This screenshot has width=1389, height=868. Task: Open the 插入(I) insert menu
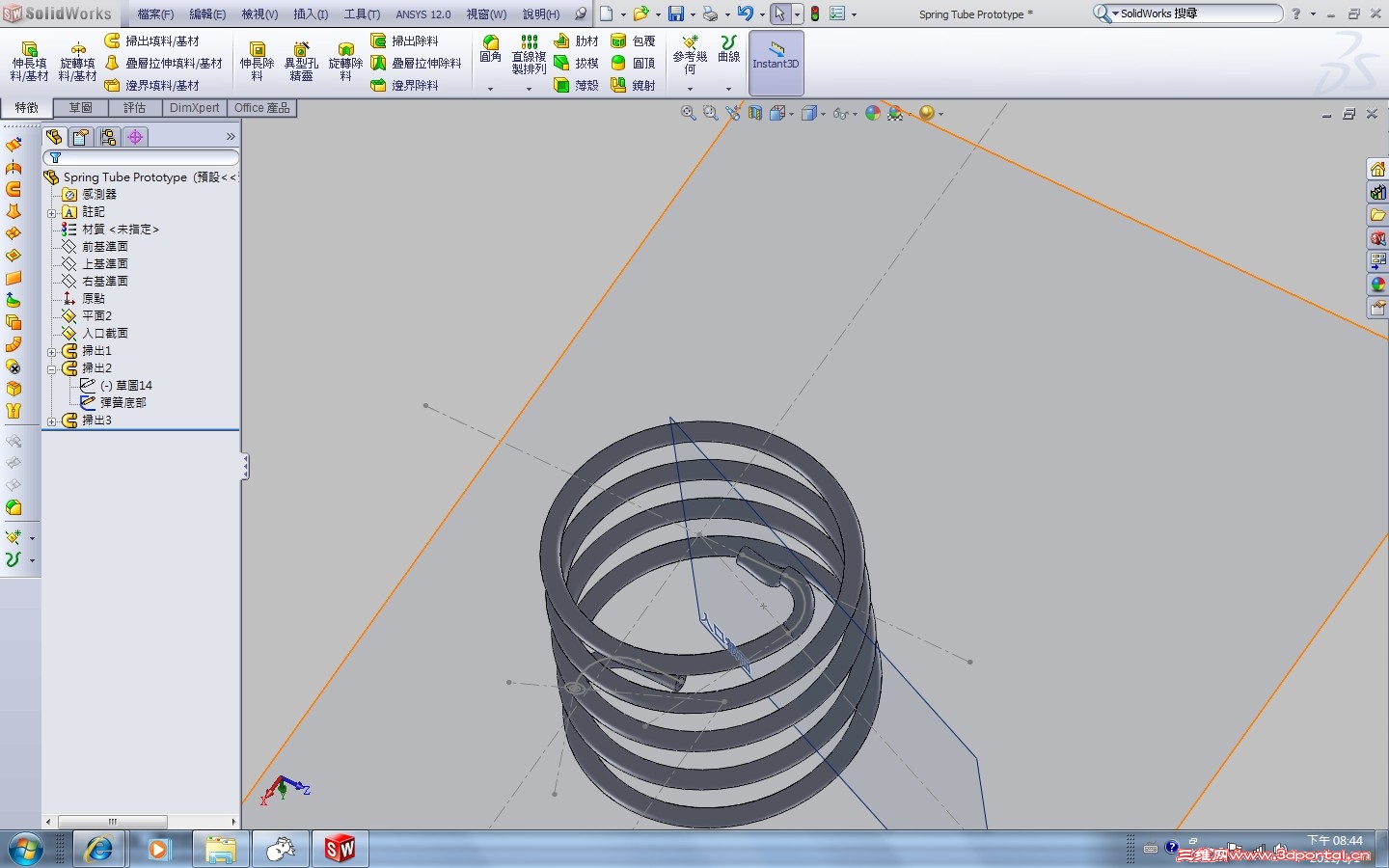pos(311,14)
